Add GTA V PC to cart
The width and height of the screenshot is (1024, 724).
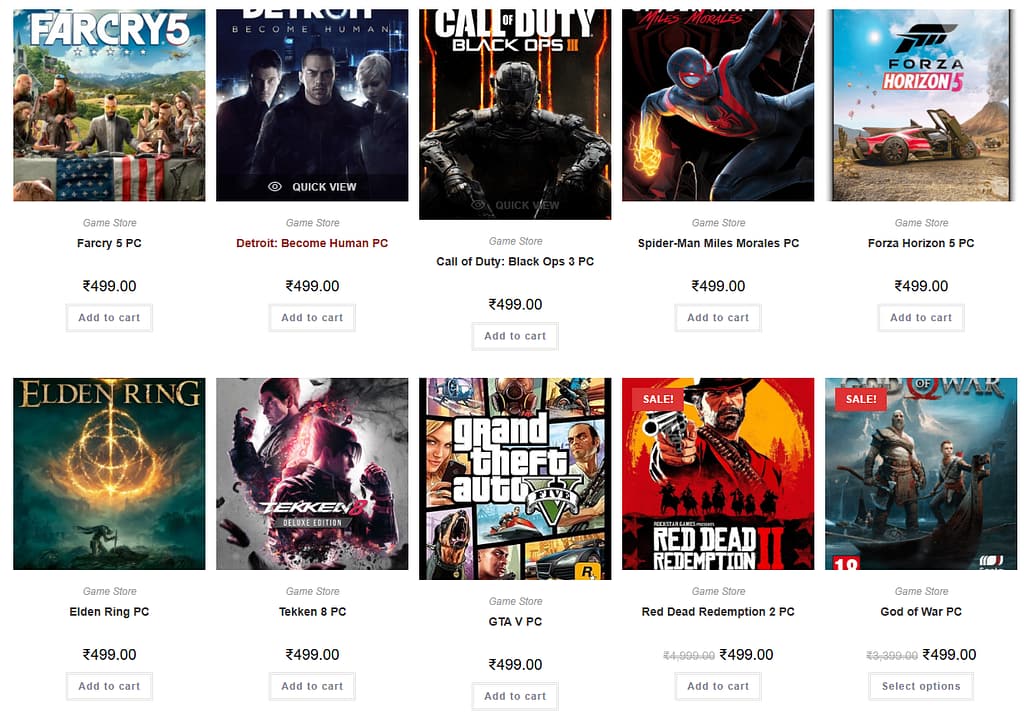[515, 696]
